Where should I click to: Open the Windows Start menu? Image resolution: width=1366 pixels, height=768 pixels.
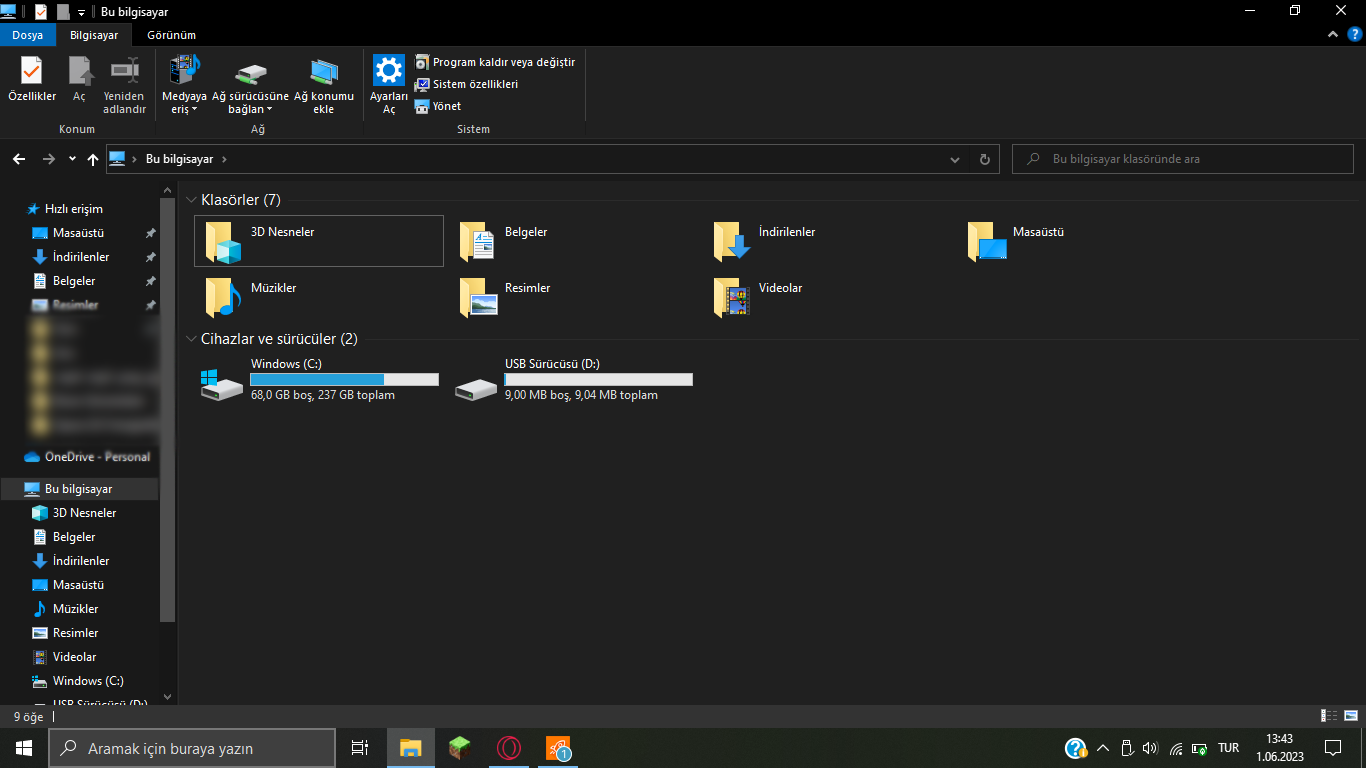[x=24, y=748]
